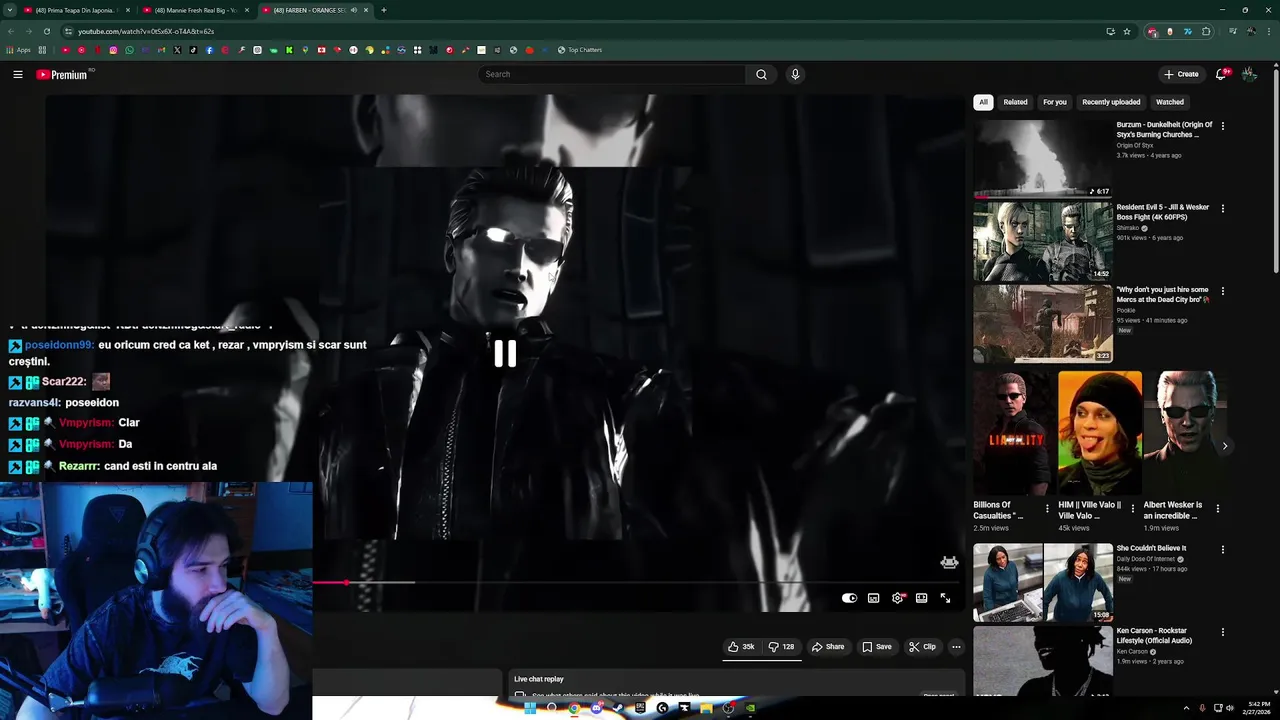This screenshot has height=720, width=1280.
Task: Switch to Prima Teapa Din Japonia tab
Action: pyautogui.click(x=76, y=10)
